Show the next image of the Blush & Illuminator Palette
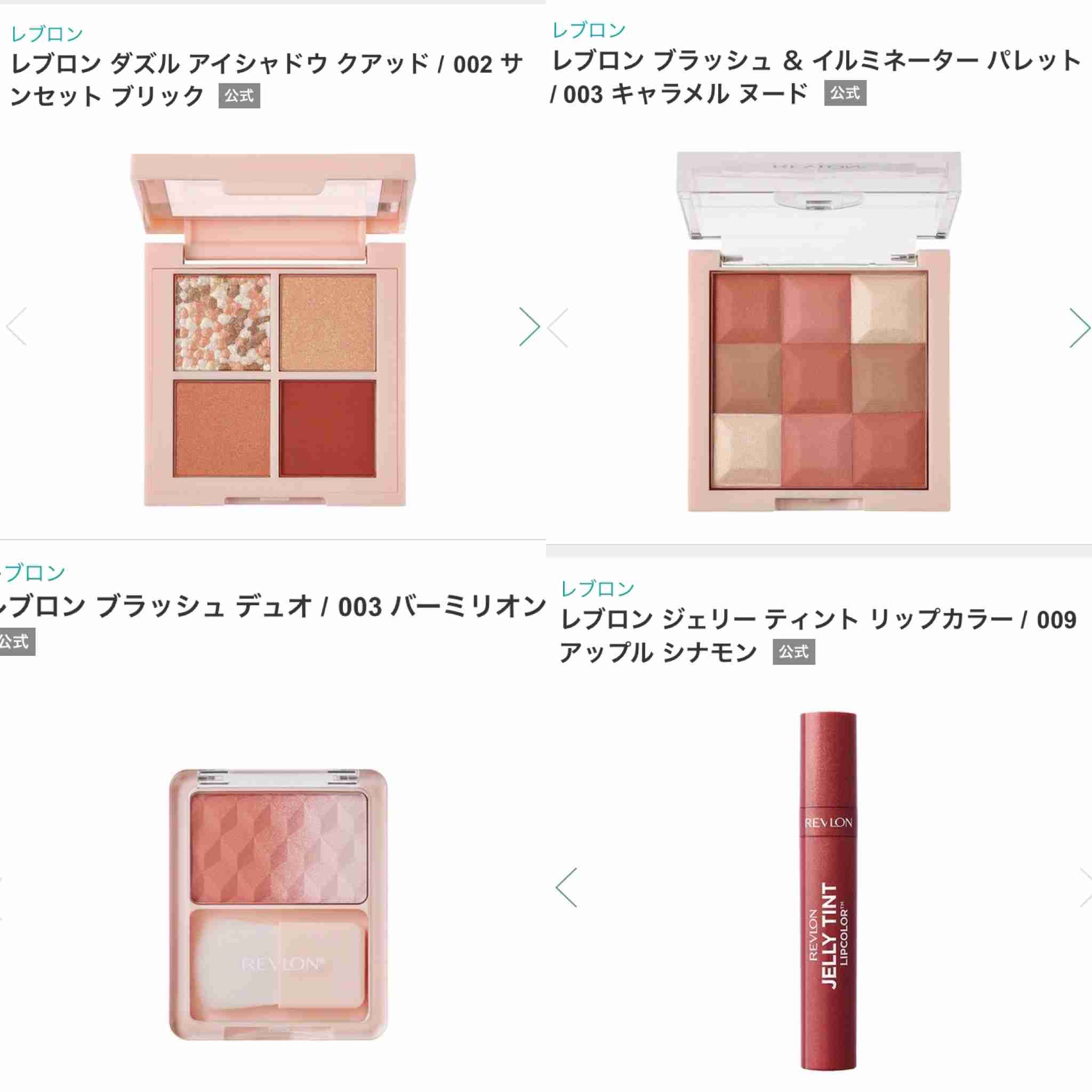The width and height of the screenshot is (1092, 1092). click(1080, 328)
